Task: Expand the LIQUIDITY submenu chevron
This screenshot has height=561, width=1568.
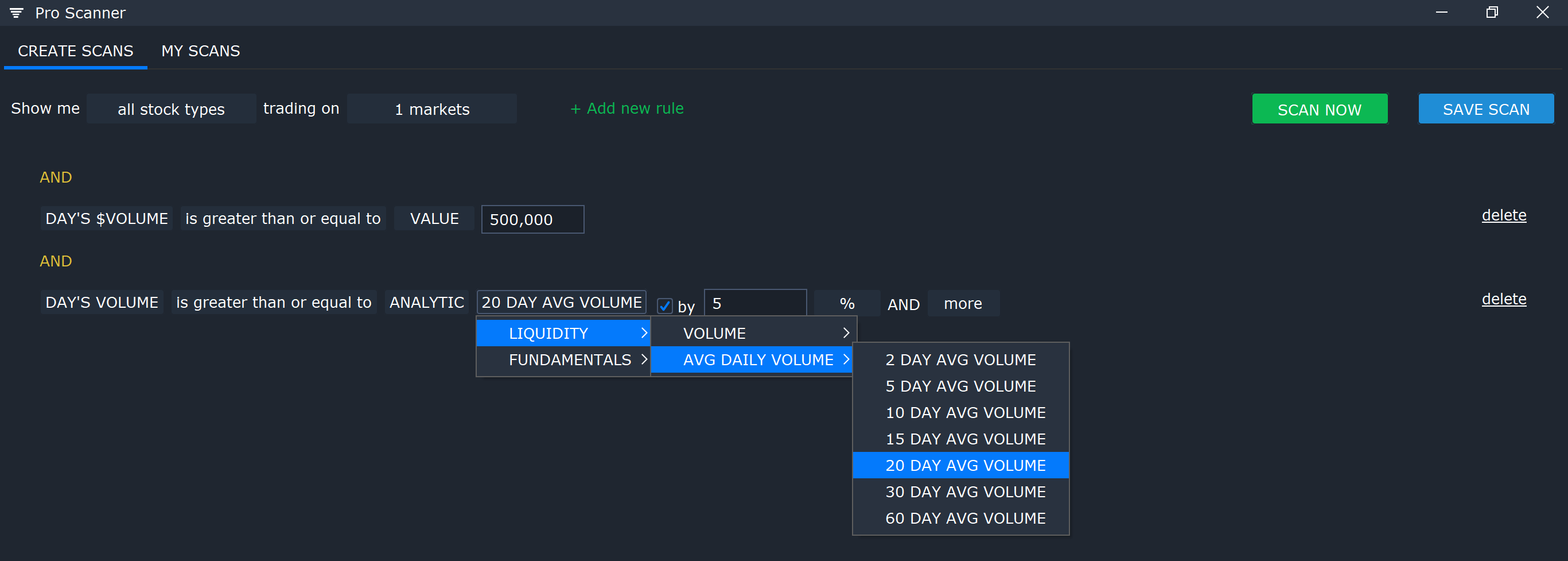Action: 644,332
